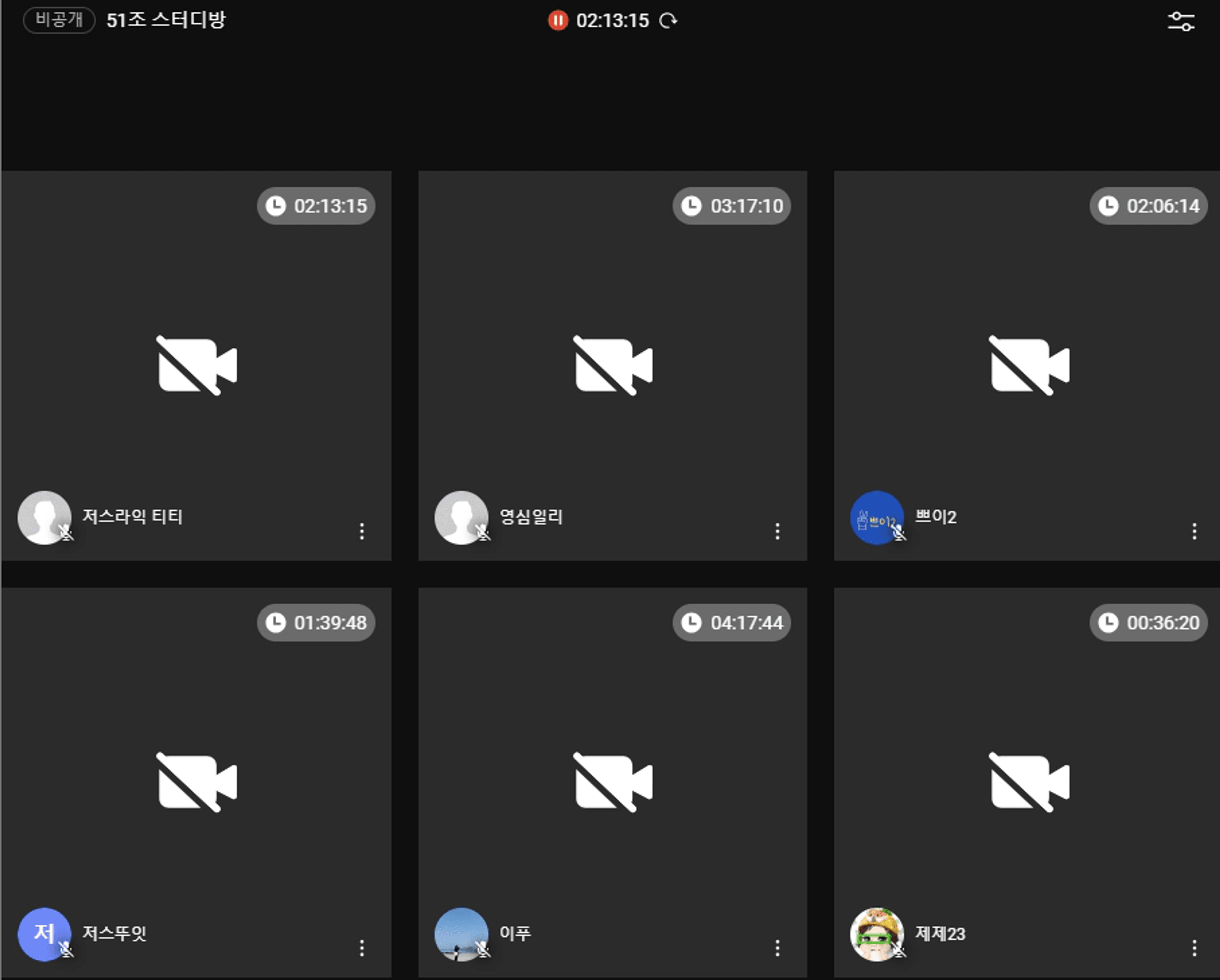Open three-dot menu for 이푸
The height and width of the screenshot is (980, 1220).
pos(777,948)
